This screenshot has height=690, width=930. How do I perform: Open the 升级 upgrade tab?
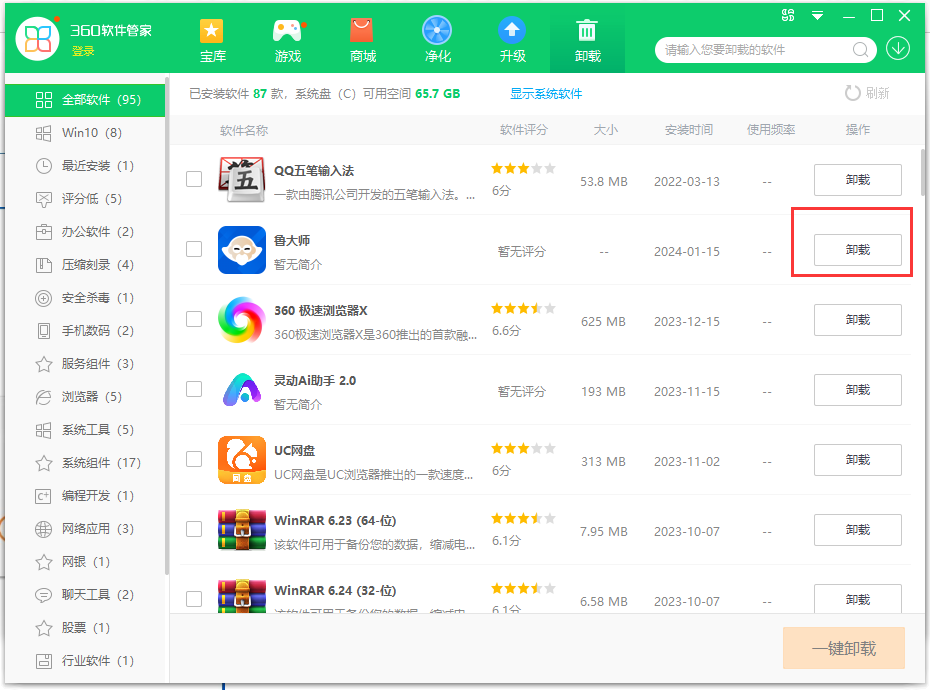pos(512,40)
